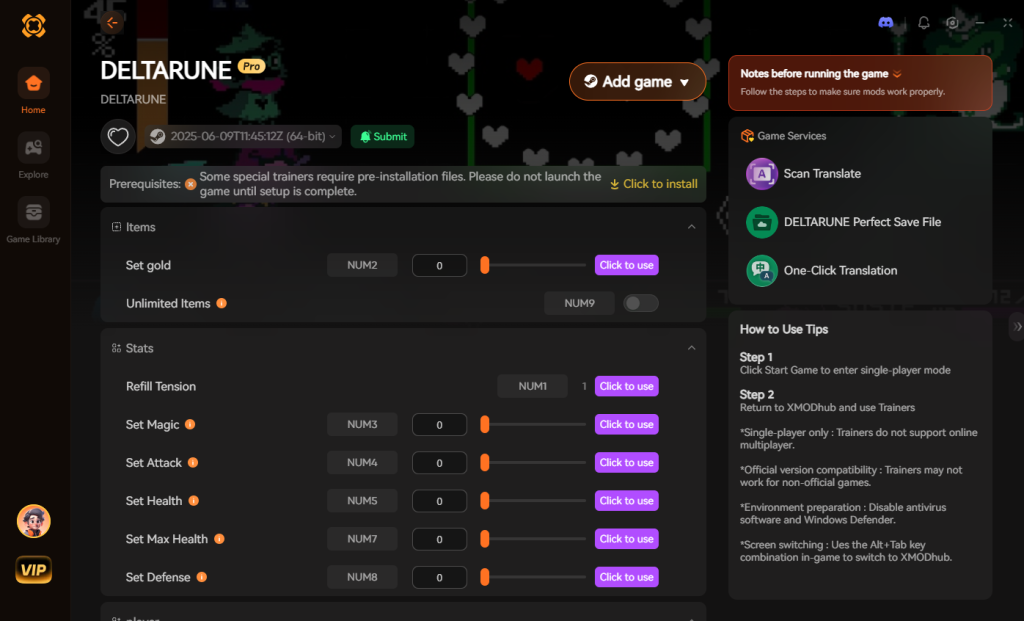1024x621 pixels.
Task: Click NUM2 hotkey for Set gold
Action: coord(362,265)
